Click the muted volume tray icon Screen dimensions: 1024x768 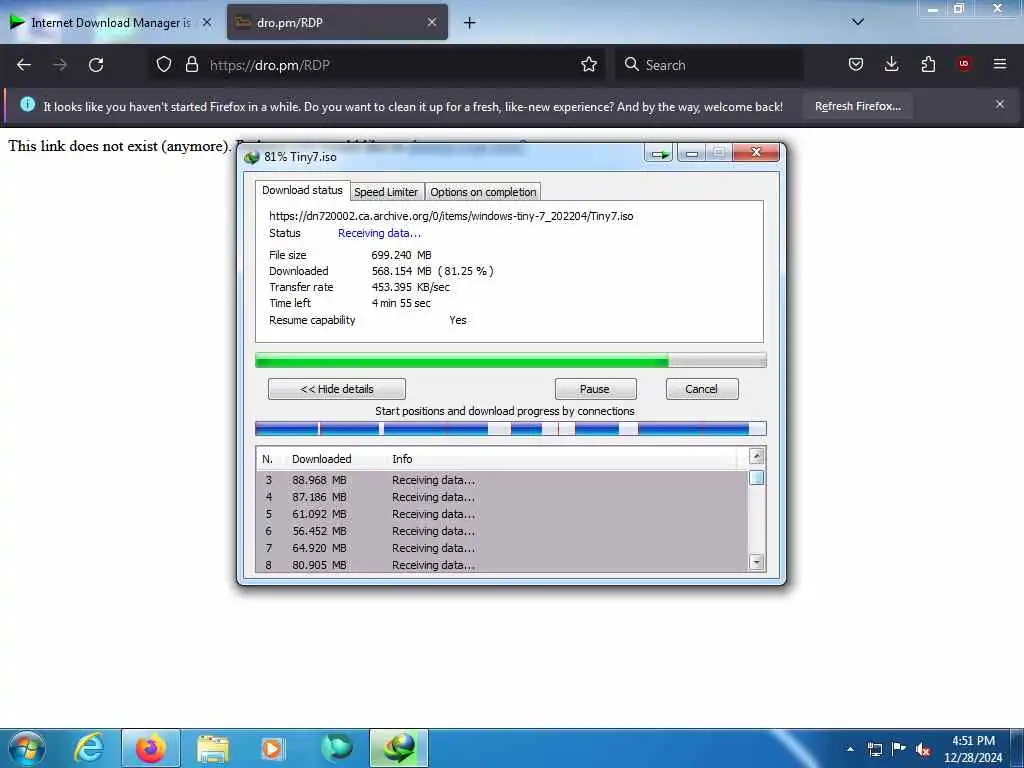point(923,749)
